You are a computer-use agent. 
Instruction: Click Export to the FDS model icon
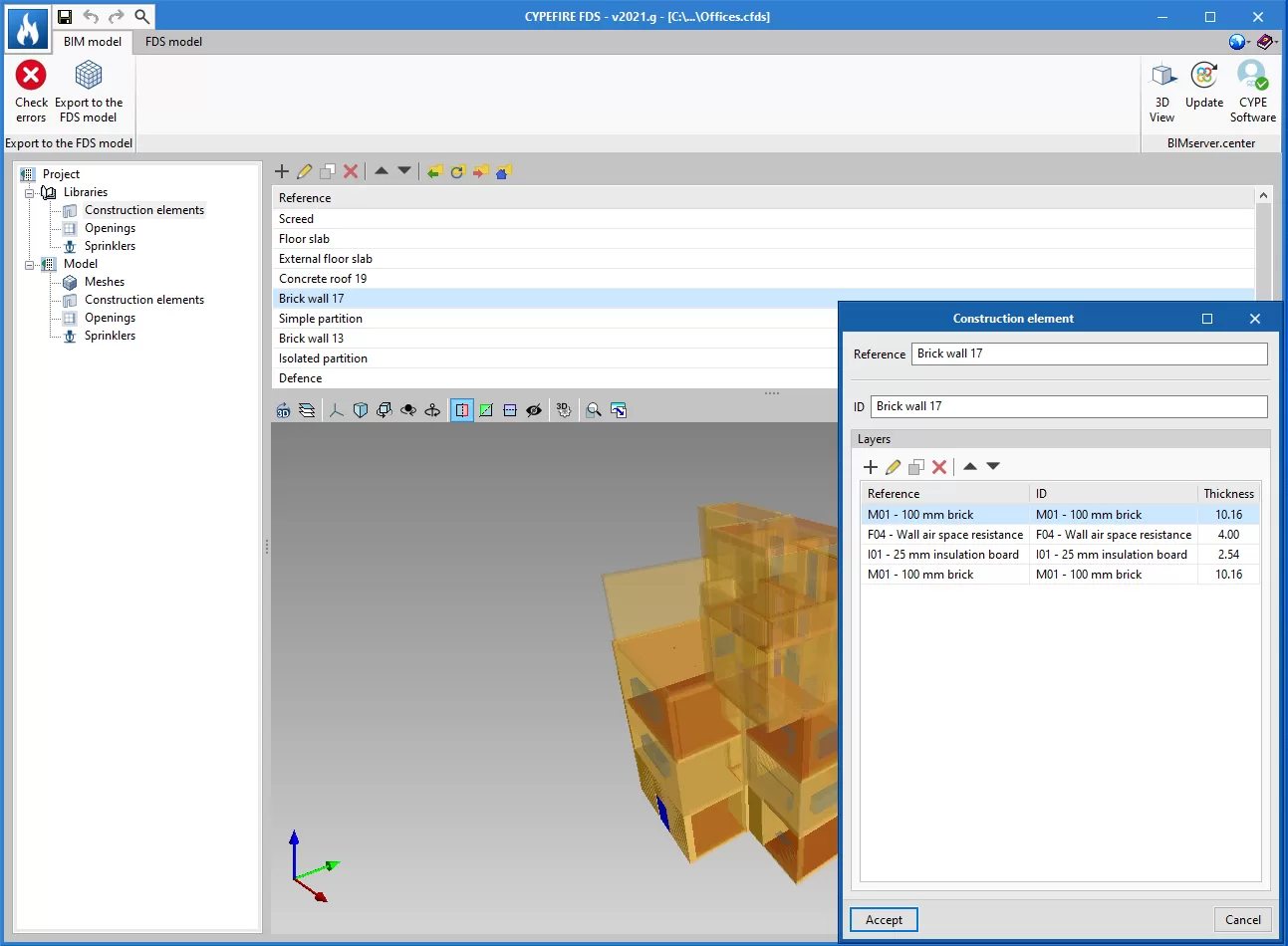pos(89,75)
